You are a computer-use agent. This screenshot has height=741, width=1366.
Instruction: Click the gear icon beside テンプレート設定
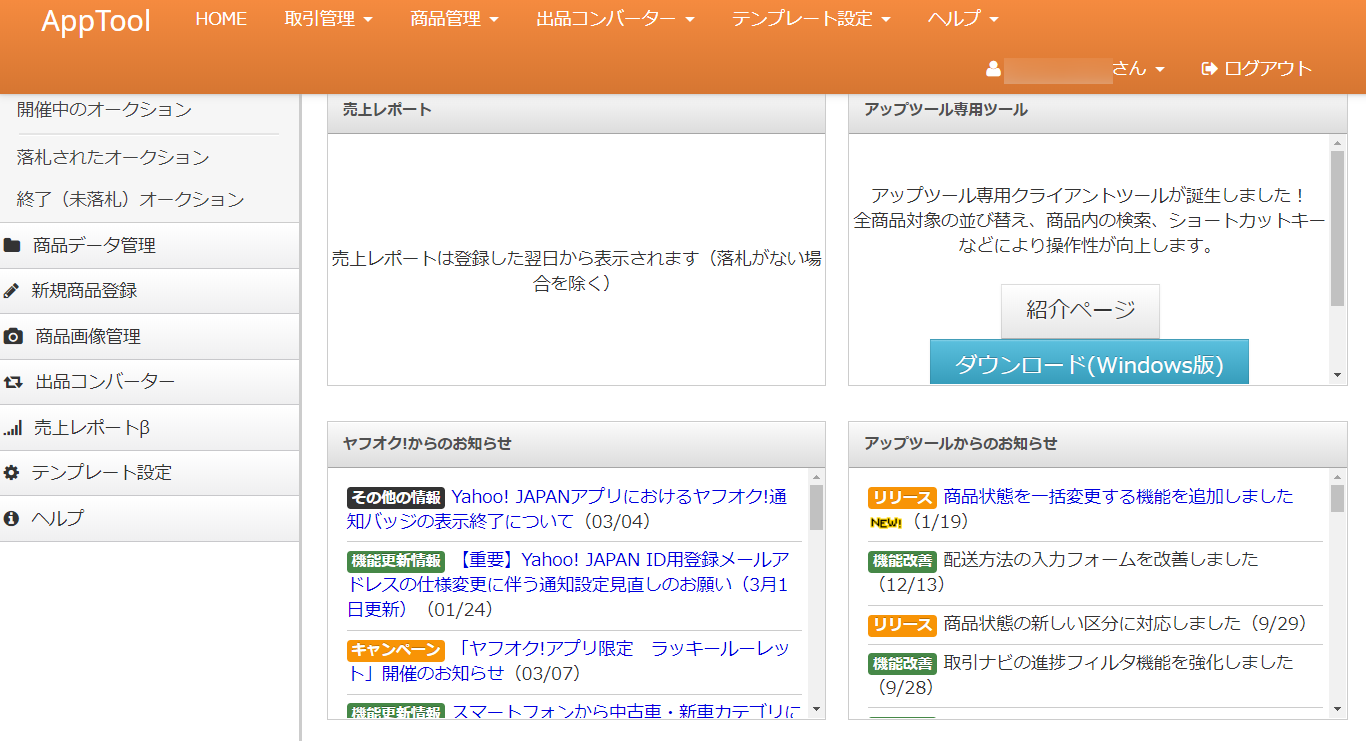coord(12,473)
